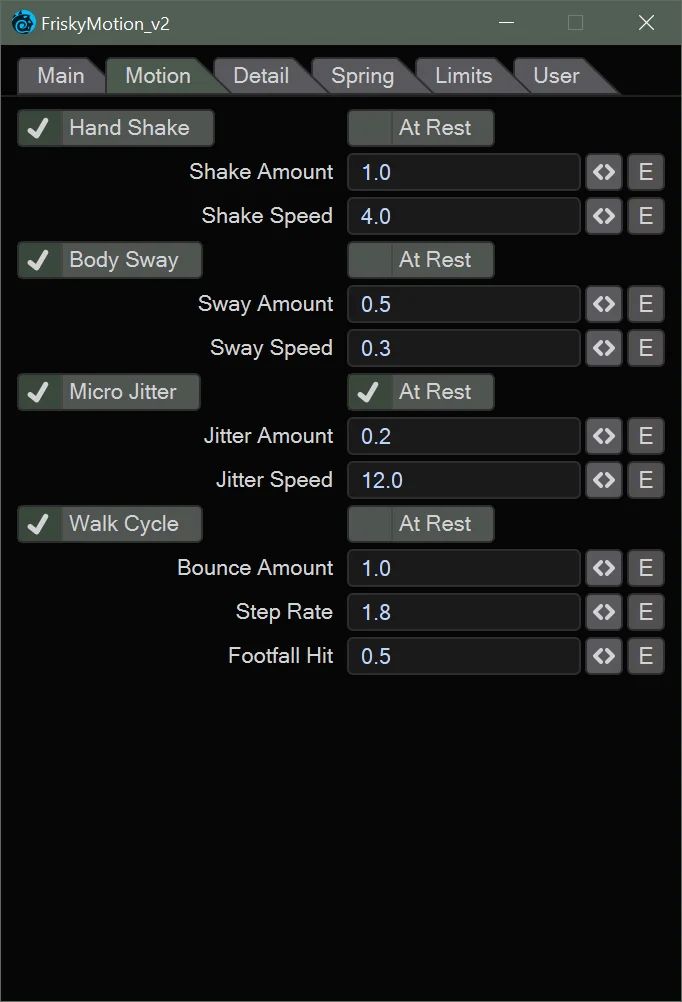Click inside the Shake Amount value field
Image resolution: width=682 pixels, height=1002 pixels.
pos(463,172)
